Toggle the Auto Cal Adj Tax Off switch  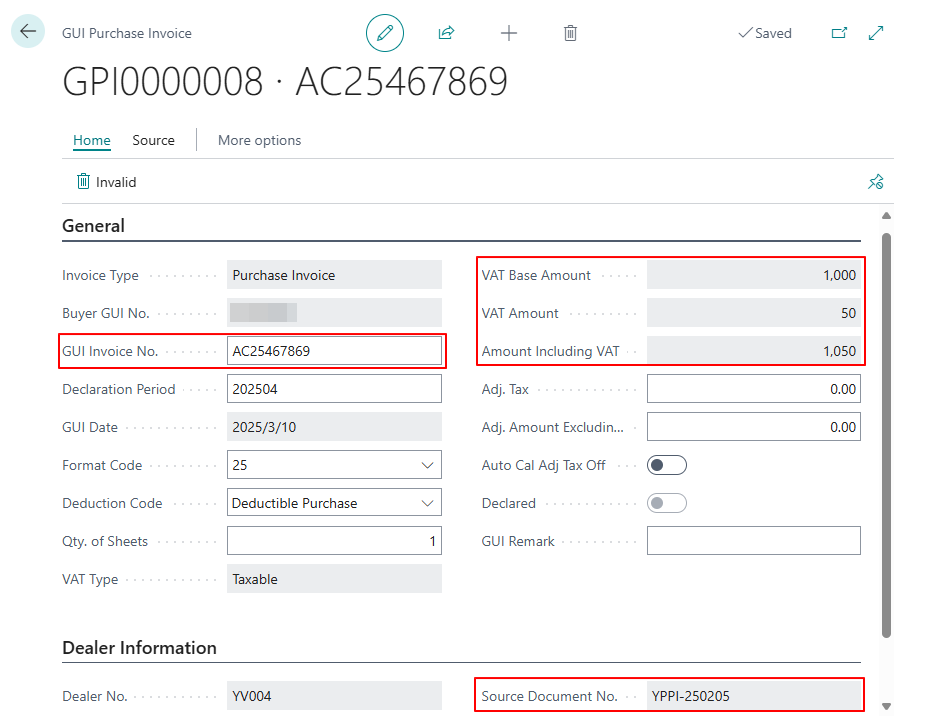pyautogui.click(x=667, y=465)
